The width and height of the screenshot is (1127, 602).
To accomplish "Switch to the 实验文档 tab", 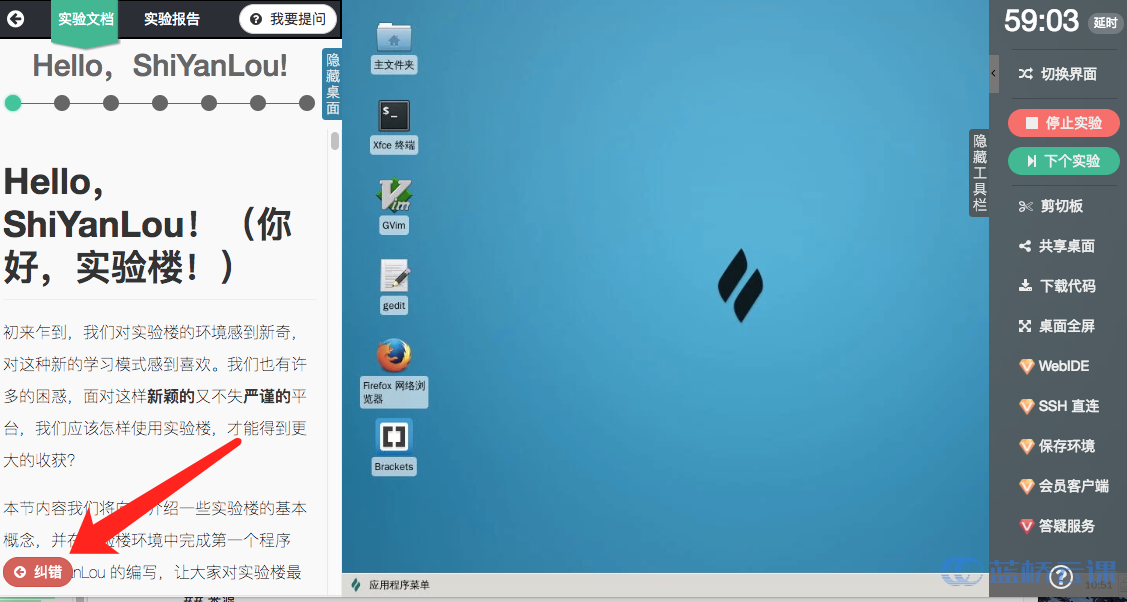I will coord(86,19).
